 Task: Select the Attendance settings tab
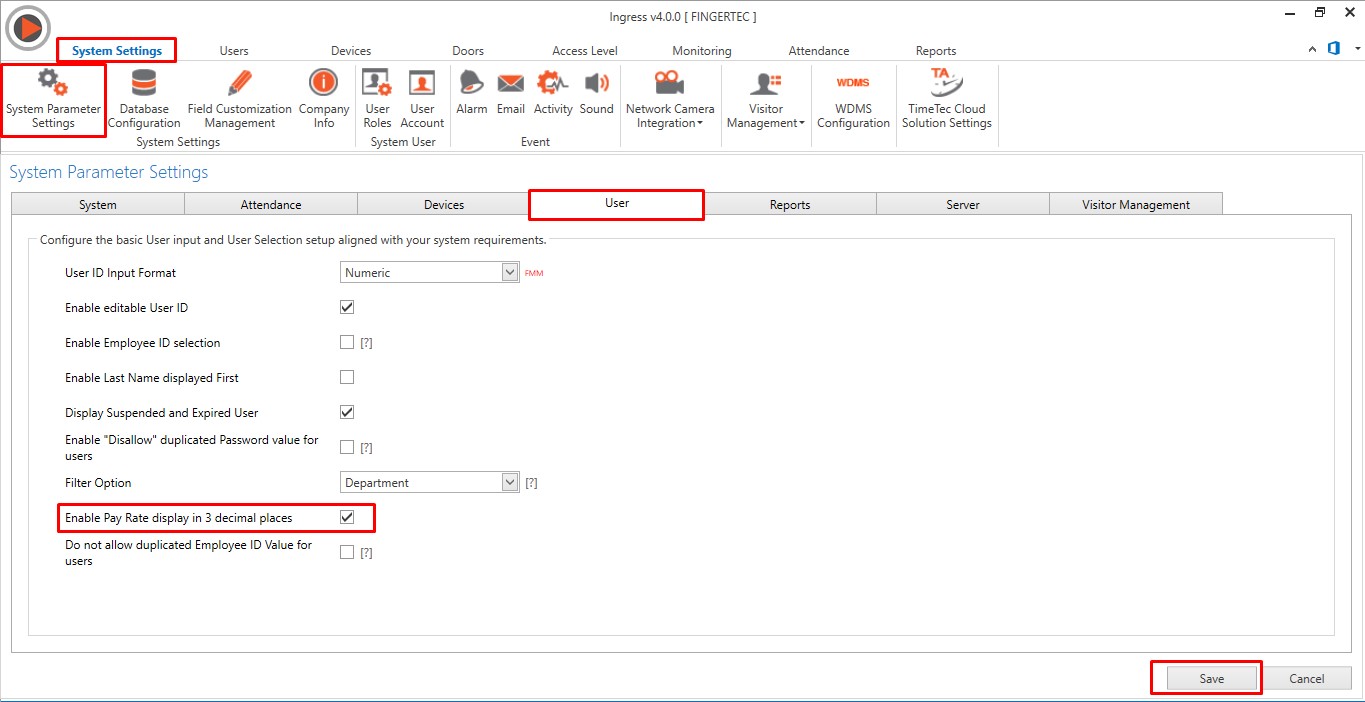click(x=271, y=204)
